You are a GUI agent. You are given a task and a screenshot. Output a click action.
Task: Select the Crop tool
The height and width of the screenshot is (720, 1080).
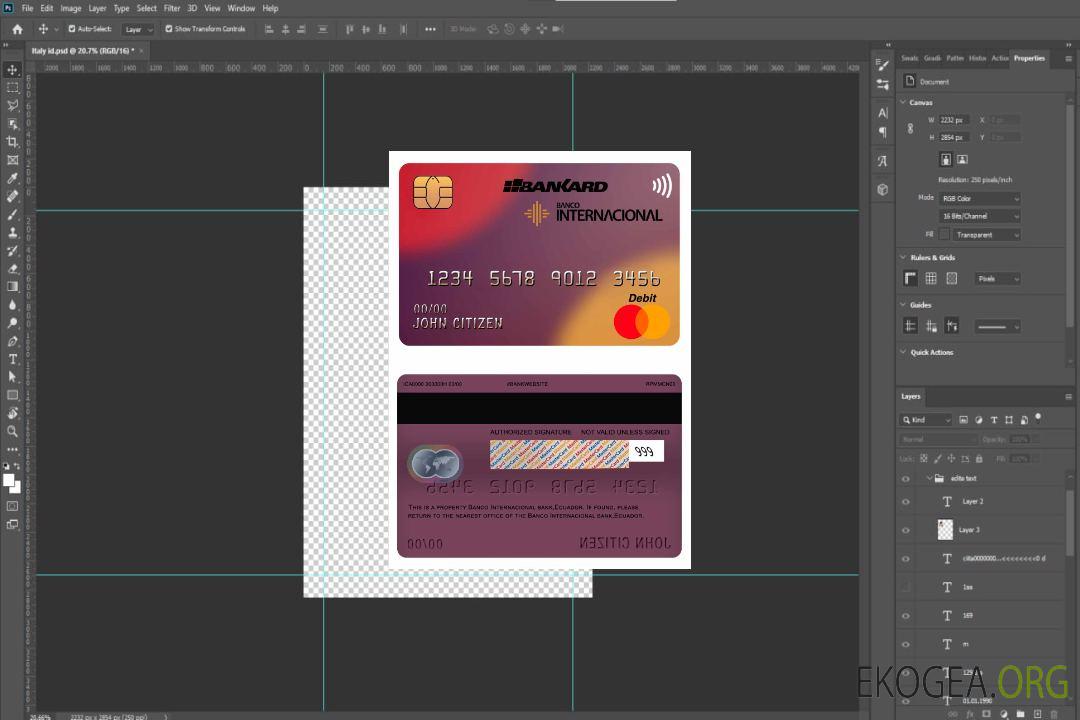12,142
